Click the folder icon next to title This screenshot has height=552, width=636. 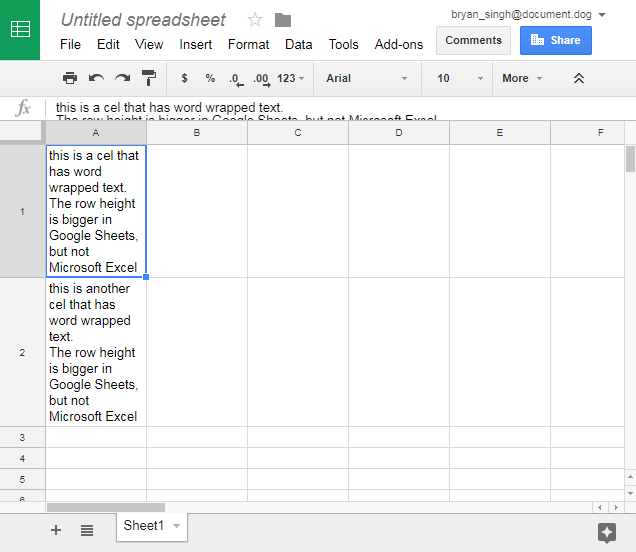coord(283,20)
